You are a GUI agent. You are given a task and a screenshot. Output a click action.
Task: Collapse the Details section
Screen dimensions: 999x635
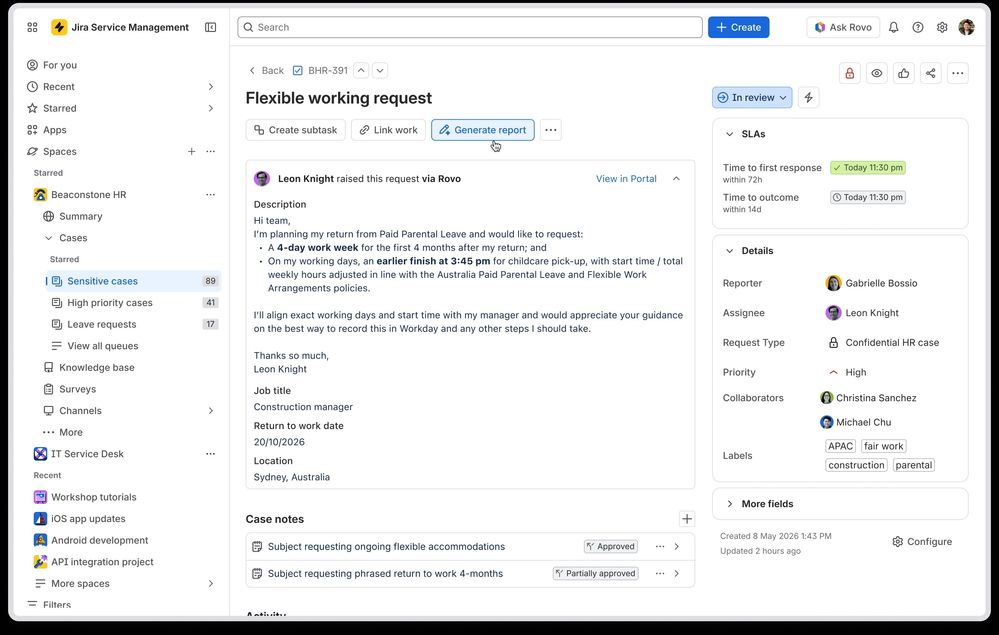pos(729,251)
